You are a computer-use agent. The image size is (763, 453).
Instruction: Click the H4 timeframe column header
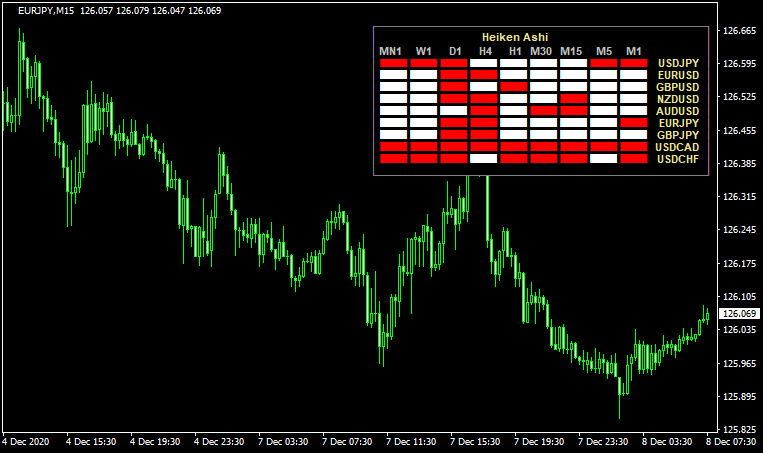(x=485, y=51)
